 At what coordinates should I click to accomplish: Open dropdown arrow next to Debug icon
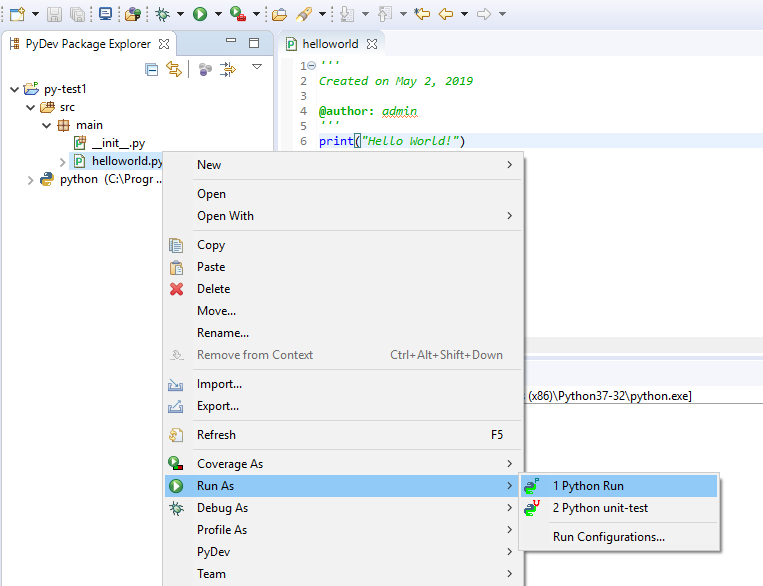click(x=180, y=14)
